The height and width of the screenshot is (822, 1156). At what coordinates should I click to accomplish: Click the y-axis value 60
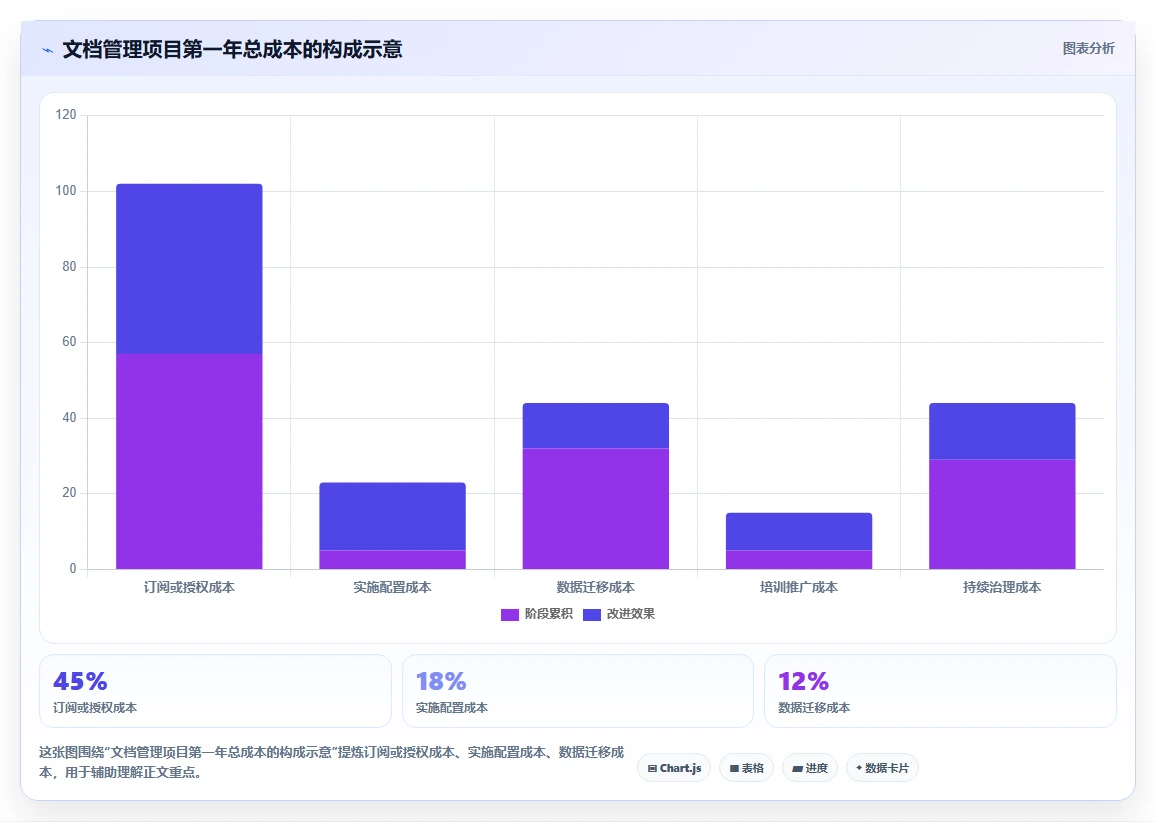click(69, 341)
